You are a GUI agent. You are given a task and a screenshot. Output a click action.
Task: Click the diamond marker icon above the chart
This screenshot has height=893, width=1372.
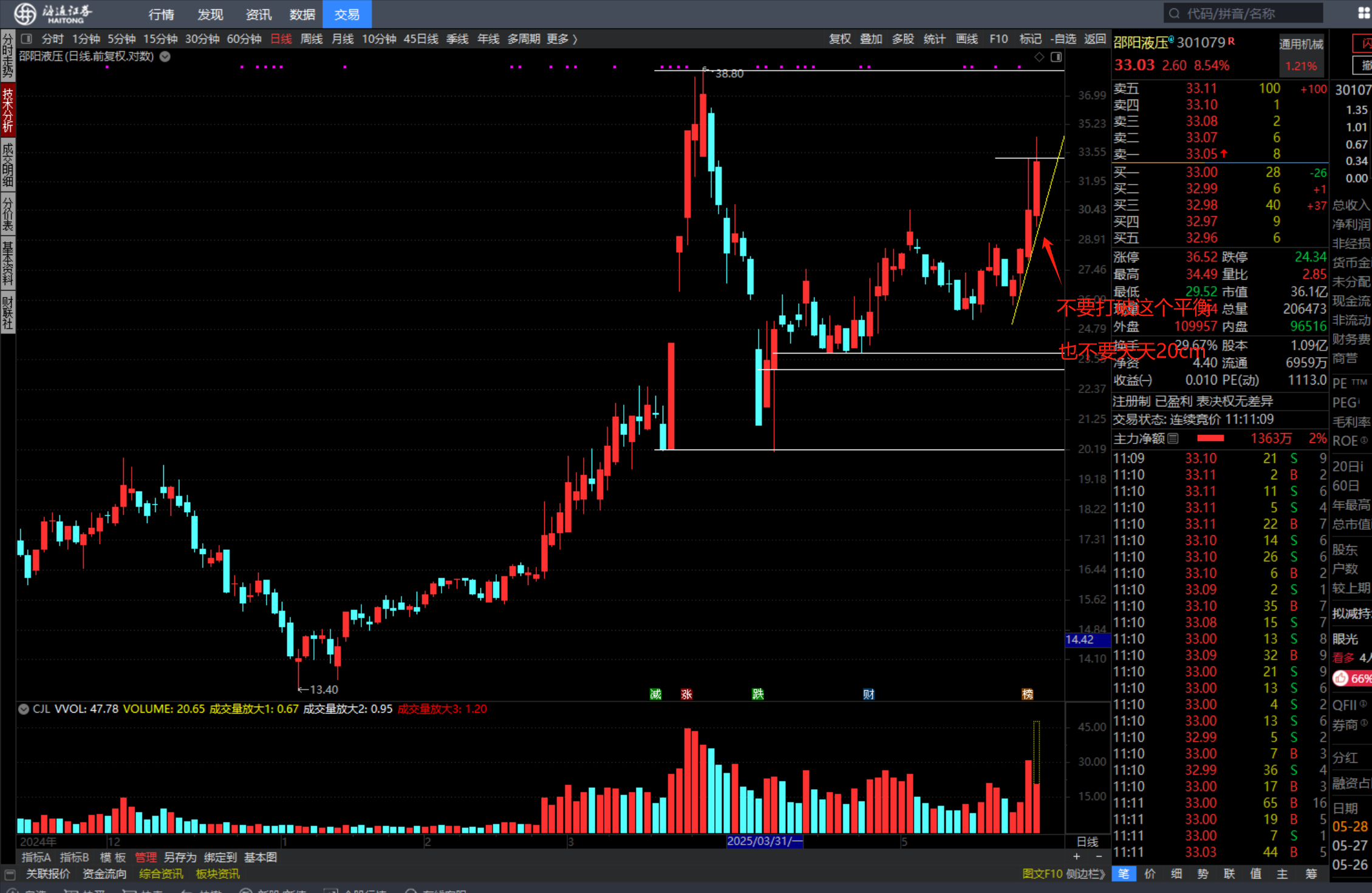coord(1039,56)
